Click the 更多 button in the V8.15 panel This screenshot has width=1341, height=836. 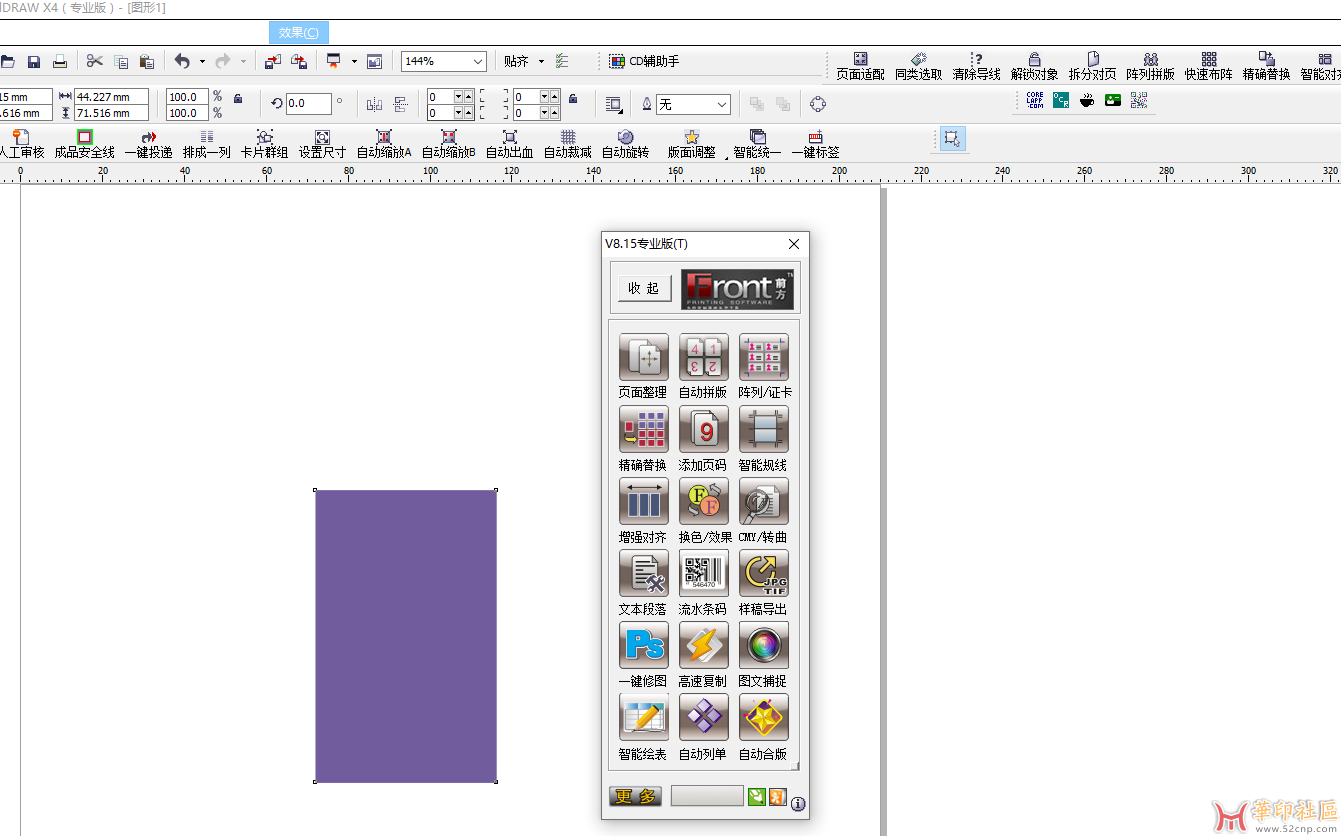tap(635, 796)
